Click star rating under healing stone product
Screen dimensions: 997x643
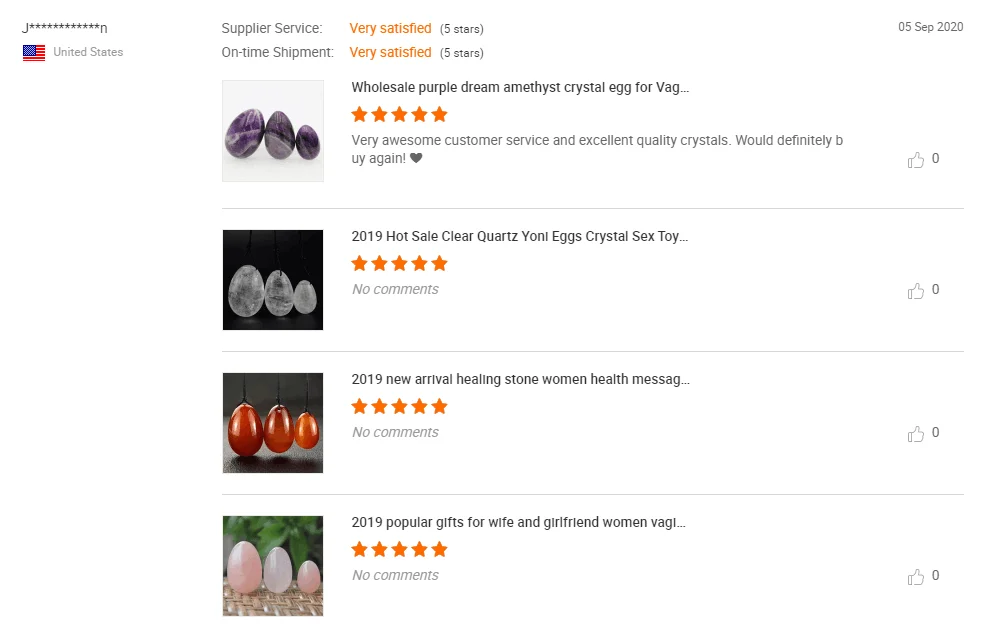(x=399, y=407)
